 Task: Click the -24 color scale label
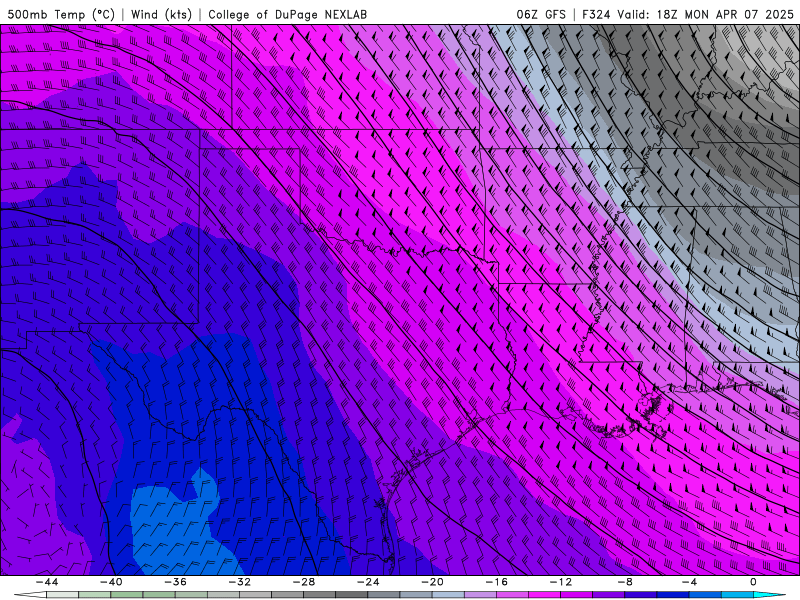click(368, 582)
